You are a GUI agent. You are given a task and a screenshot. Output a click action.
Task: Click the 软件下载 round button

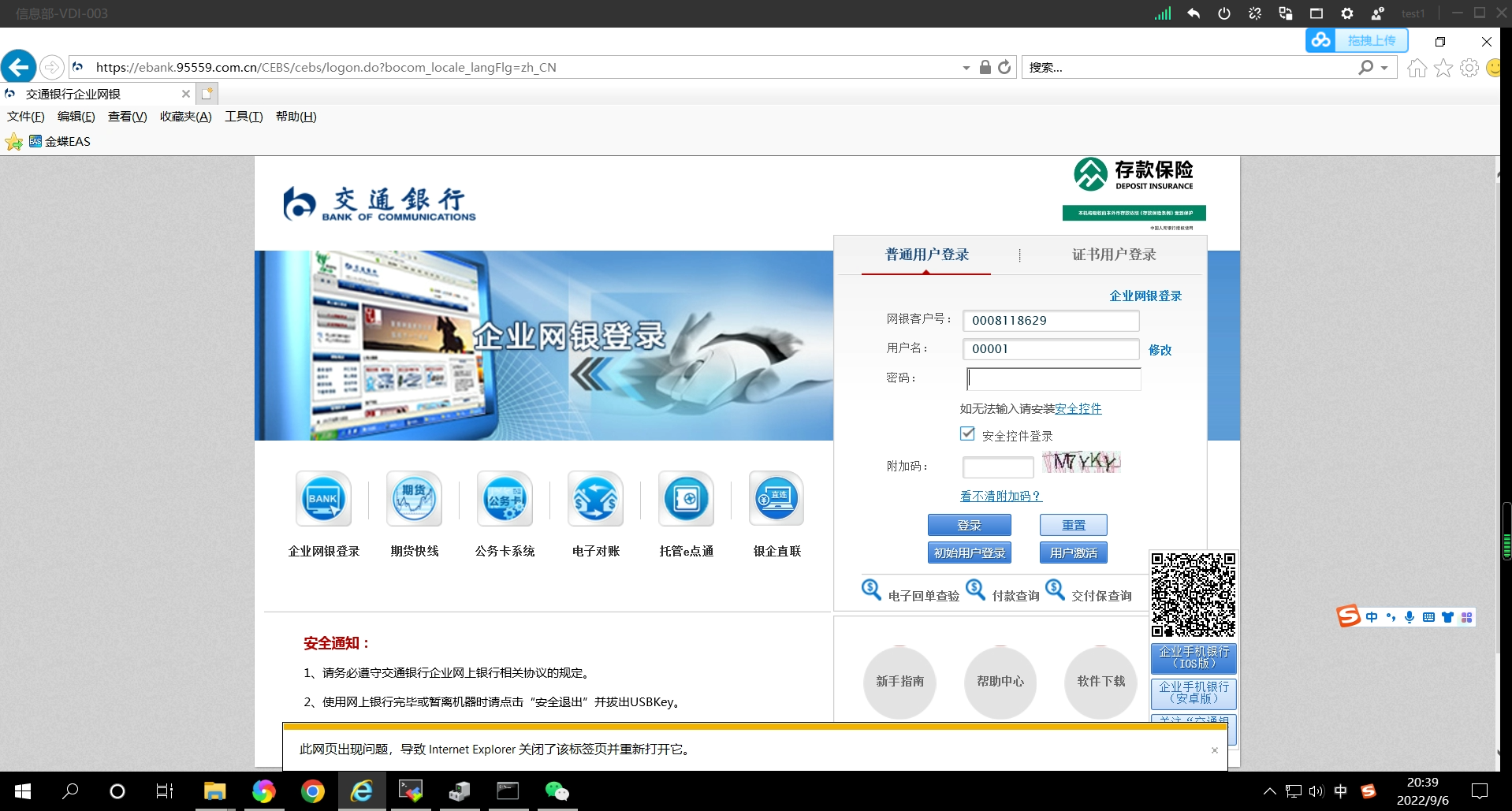click(1101, 682)
